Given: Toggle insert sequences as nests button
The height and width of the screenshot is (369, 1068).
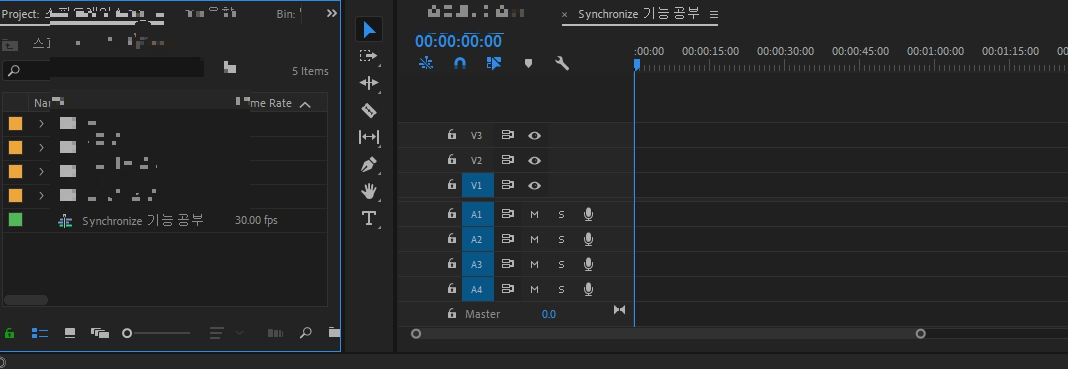Looking at the screenshot, I should pyautogui.click(x=426, y=63).
